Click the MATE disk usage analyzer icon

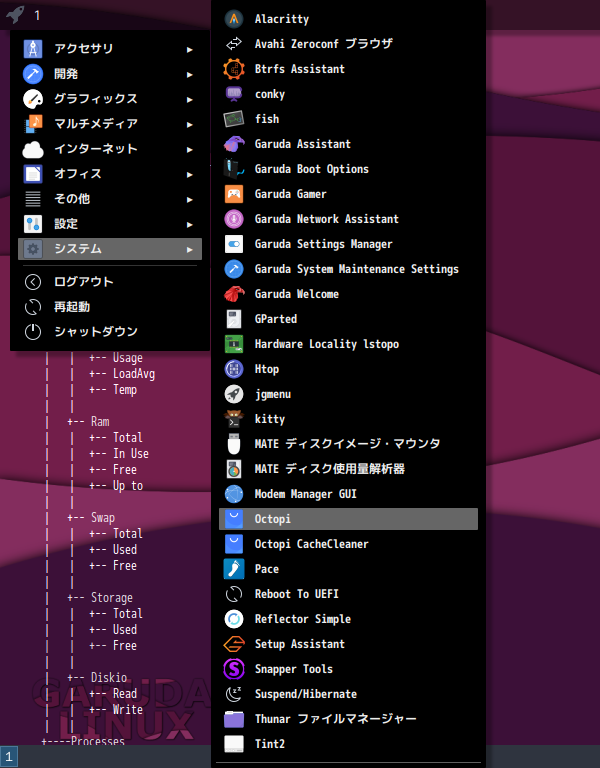tap(234, 469)
